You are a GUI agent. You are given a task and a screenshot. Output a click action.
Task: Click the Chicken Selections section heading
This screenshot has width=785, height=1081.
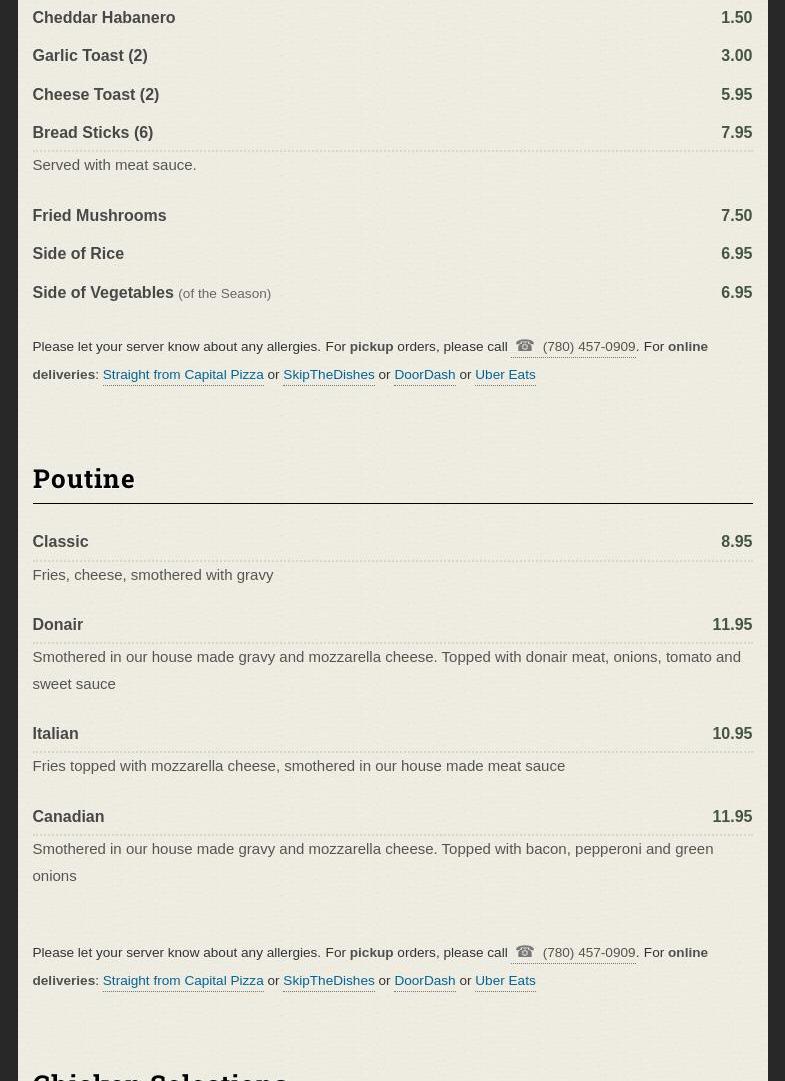click(160, 1074)
